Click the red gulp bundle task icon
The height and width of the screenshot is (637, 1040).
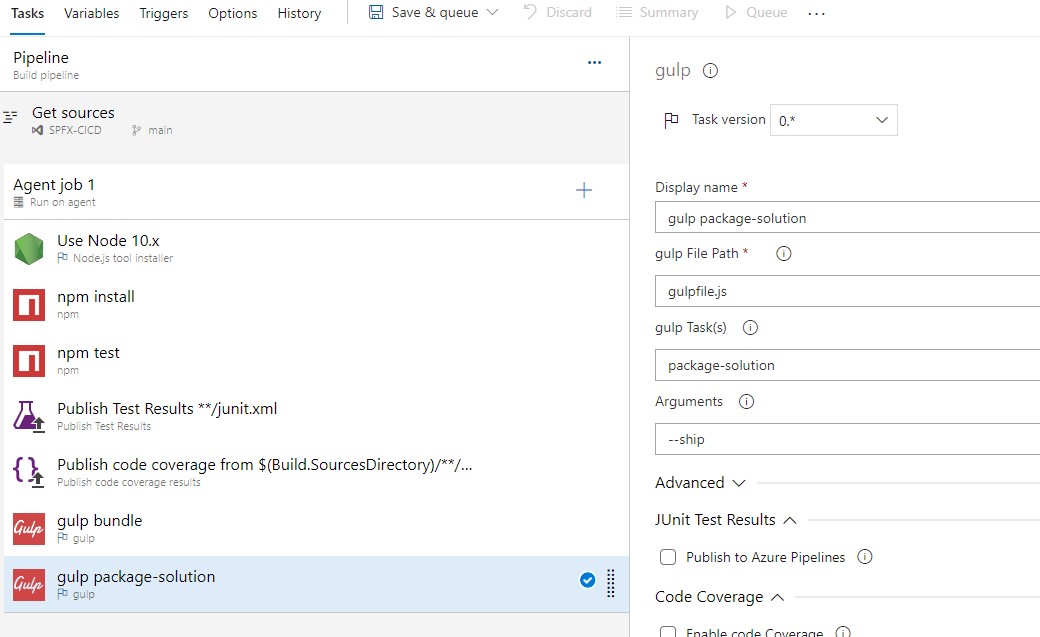tap(29, 529)
